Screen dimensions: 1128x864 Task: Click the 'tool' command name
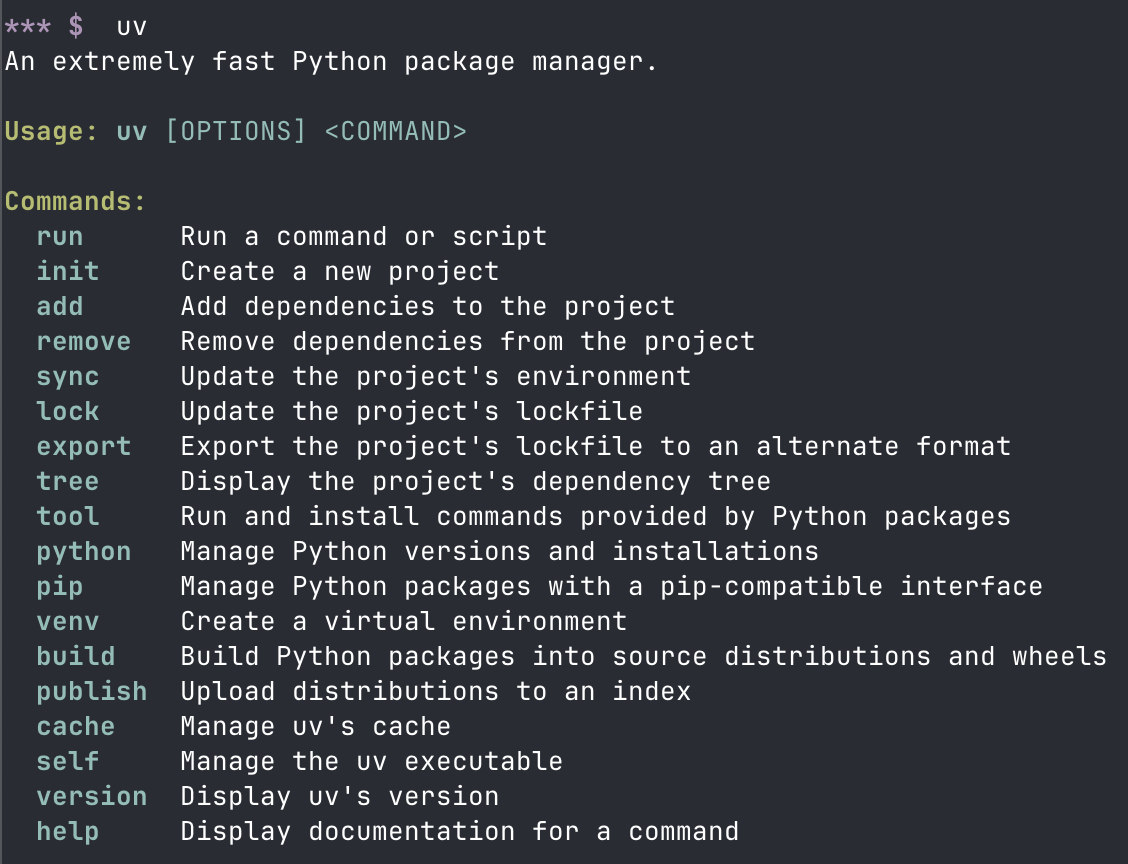pyautogui.click(x=68, y=517)
